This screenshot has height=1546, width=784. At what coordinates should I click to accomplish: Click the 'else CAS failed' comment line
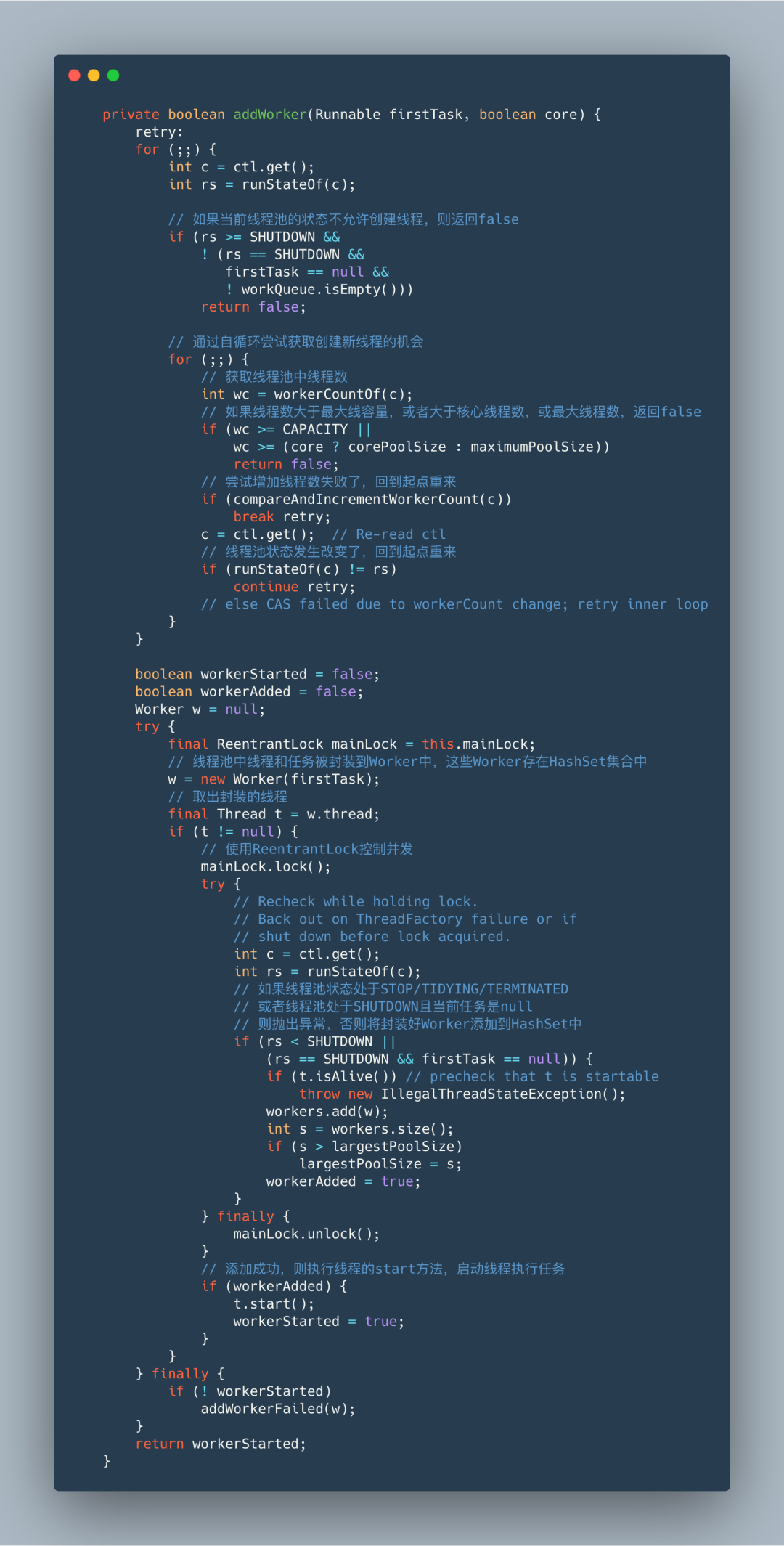click(454, 603)
